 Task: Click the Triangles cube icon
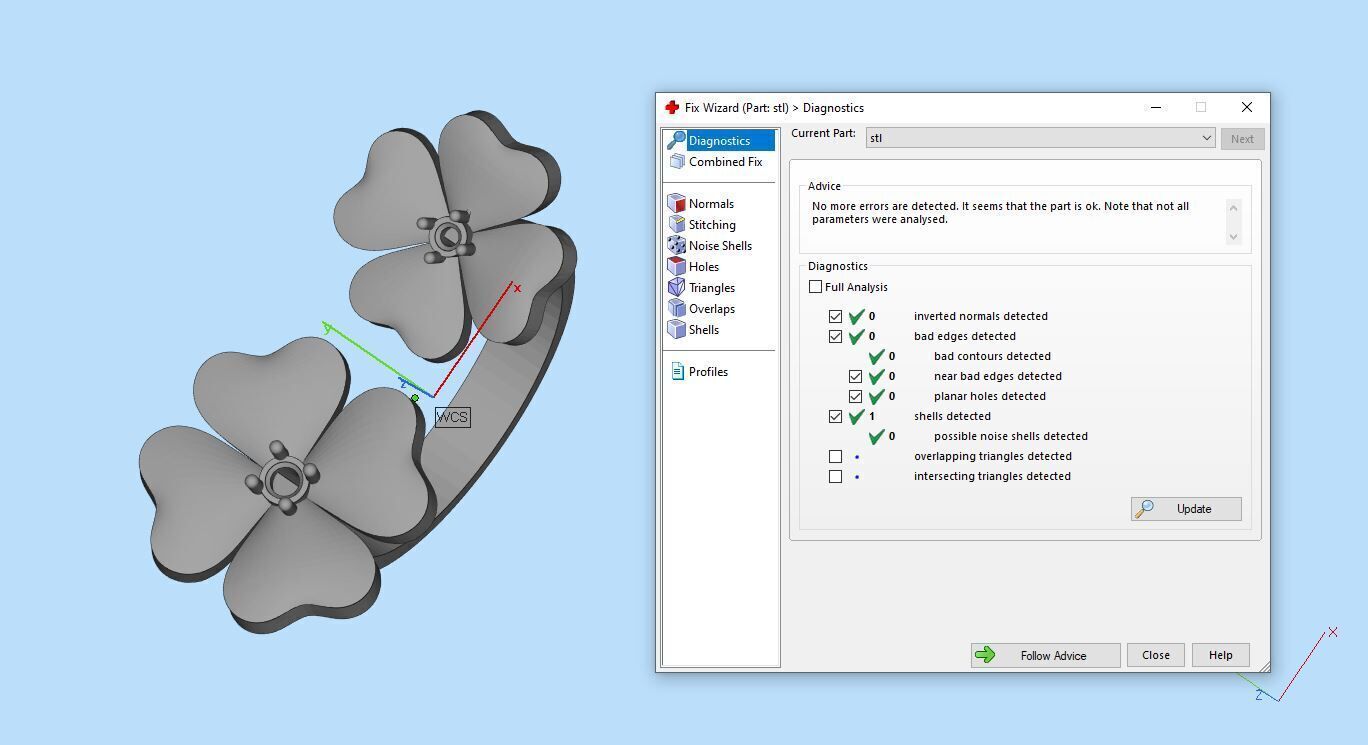point(677,287)
